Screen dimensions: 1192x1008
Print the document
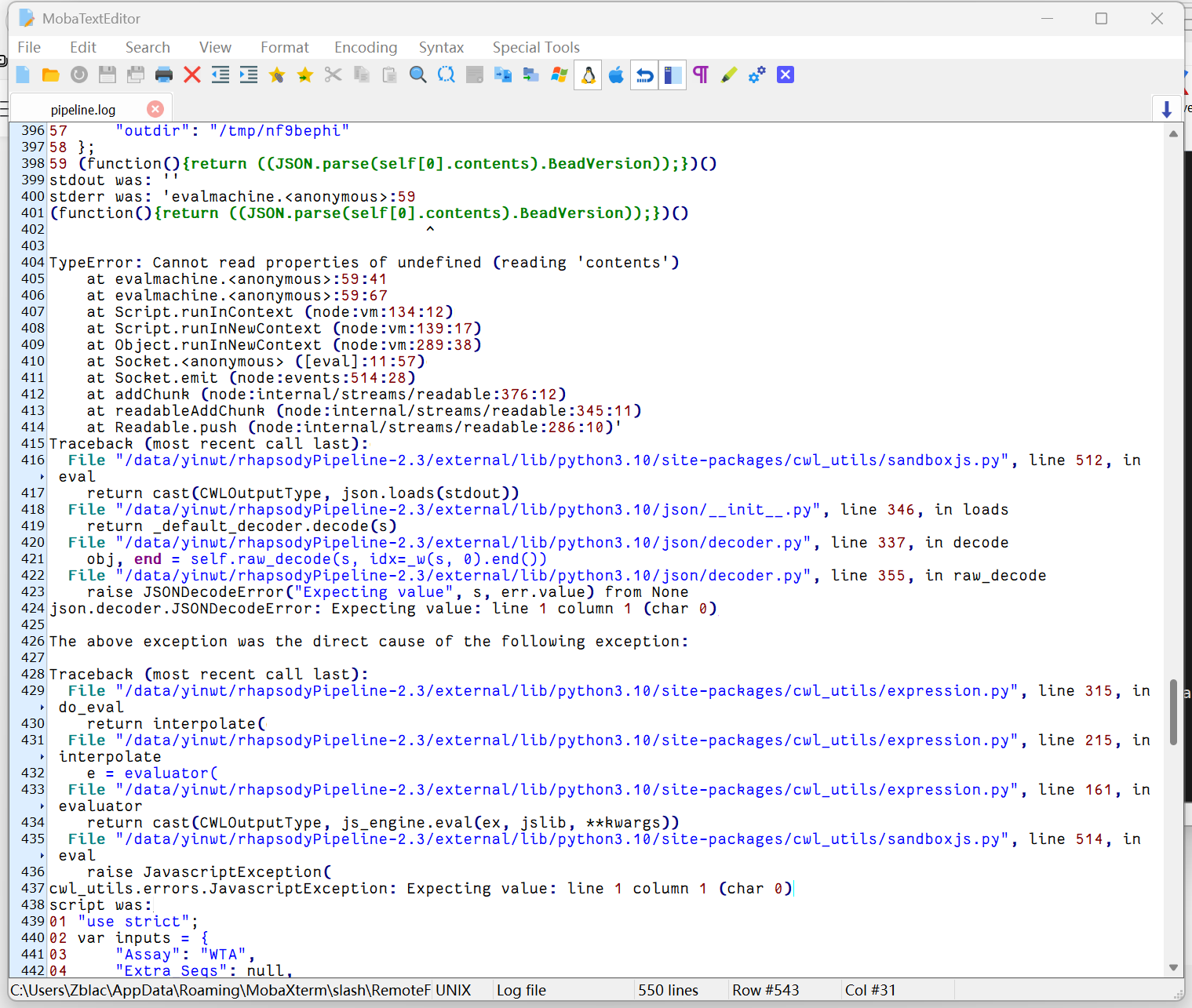tap(164, 75)
